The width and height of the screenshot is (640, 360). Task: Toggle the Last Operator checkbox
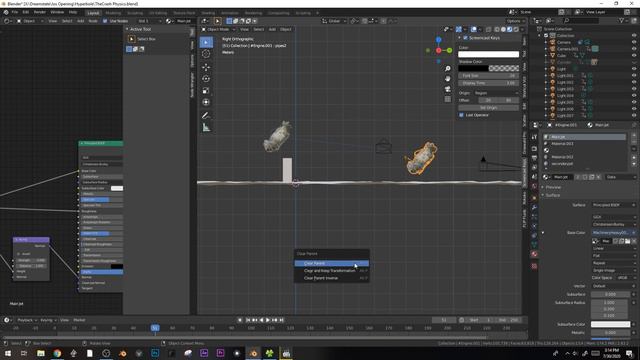461,115
